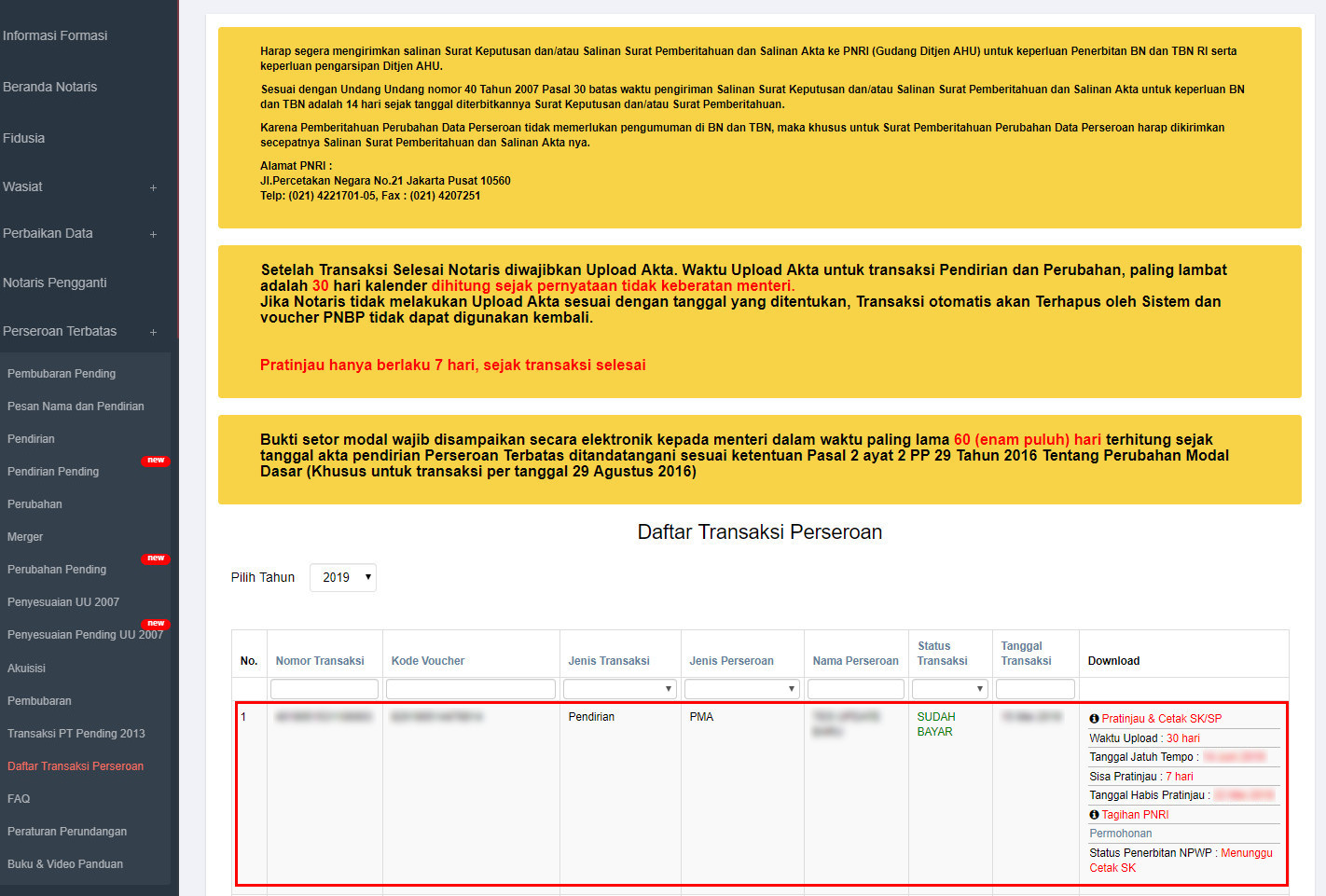Open Jenis Transaksi filter dropdown
This screenshot has height=896, width=1326.
(x=620, y=689)
